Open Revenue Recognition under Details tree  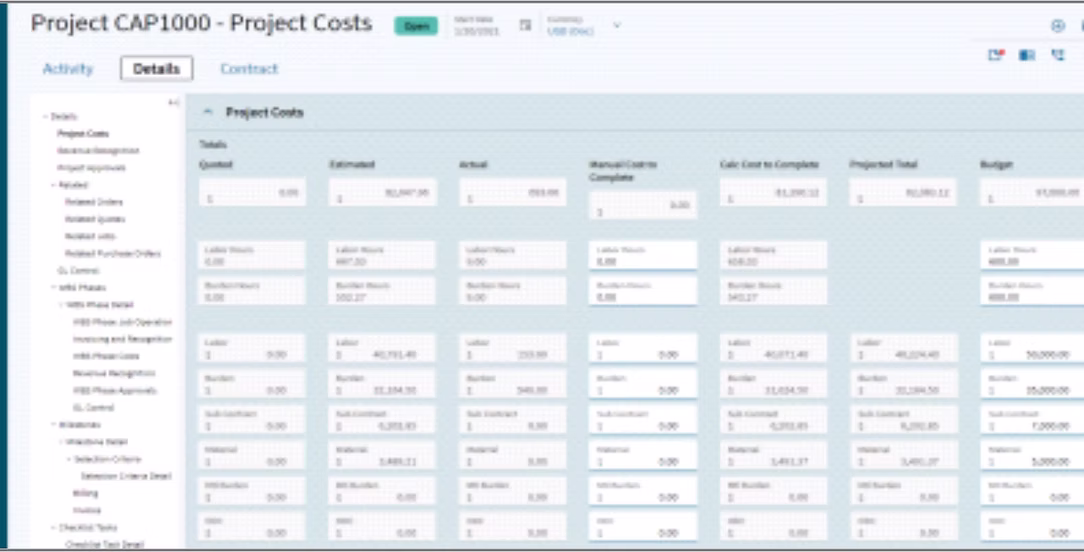98,150
